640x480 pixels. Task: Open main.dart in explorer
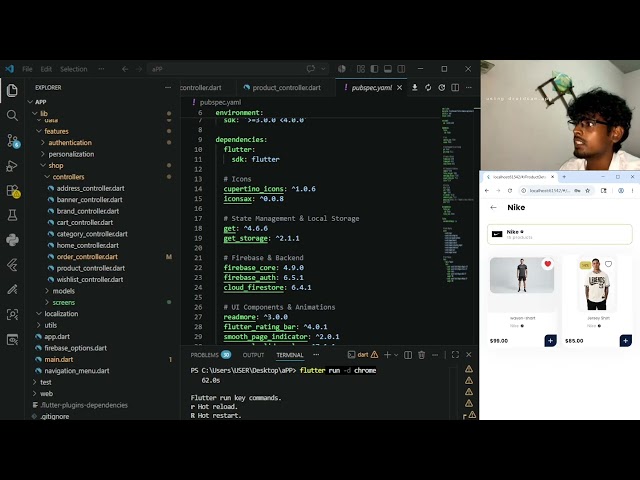pos(58,360)
